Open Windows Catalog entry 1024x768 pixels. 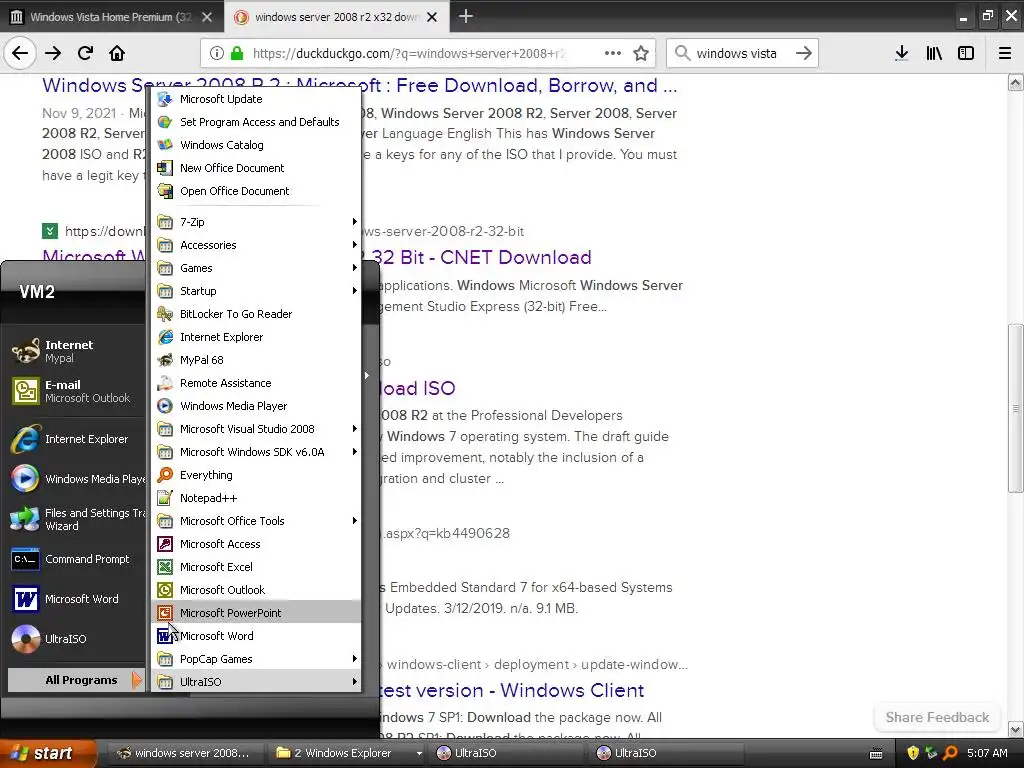pos(256,144)
